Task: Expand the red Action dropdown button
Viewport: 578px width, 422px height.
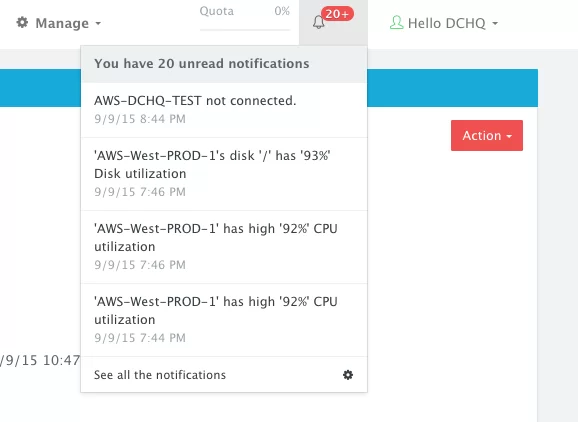Action: [487, 135]
